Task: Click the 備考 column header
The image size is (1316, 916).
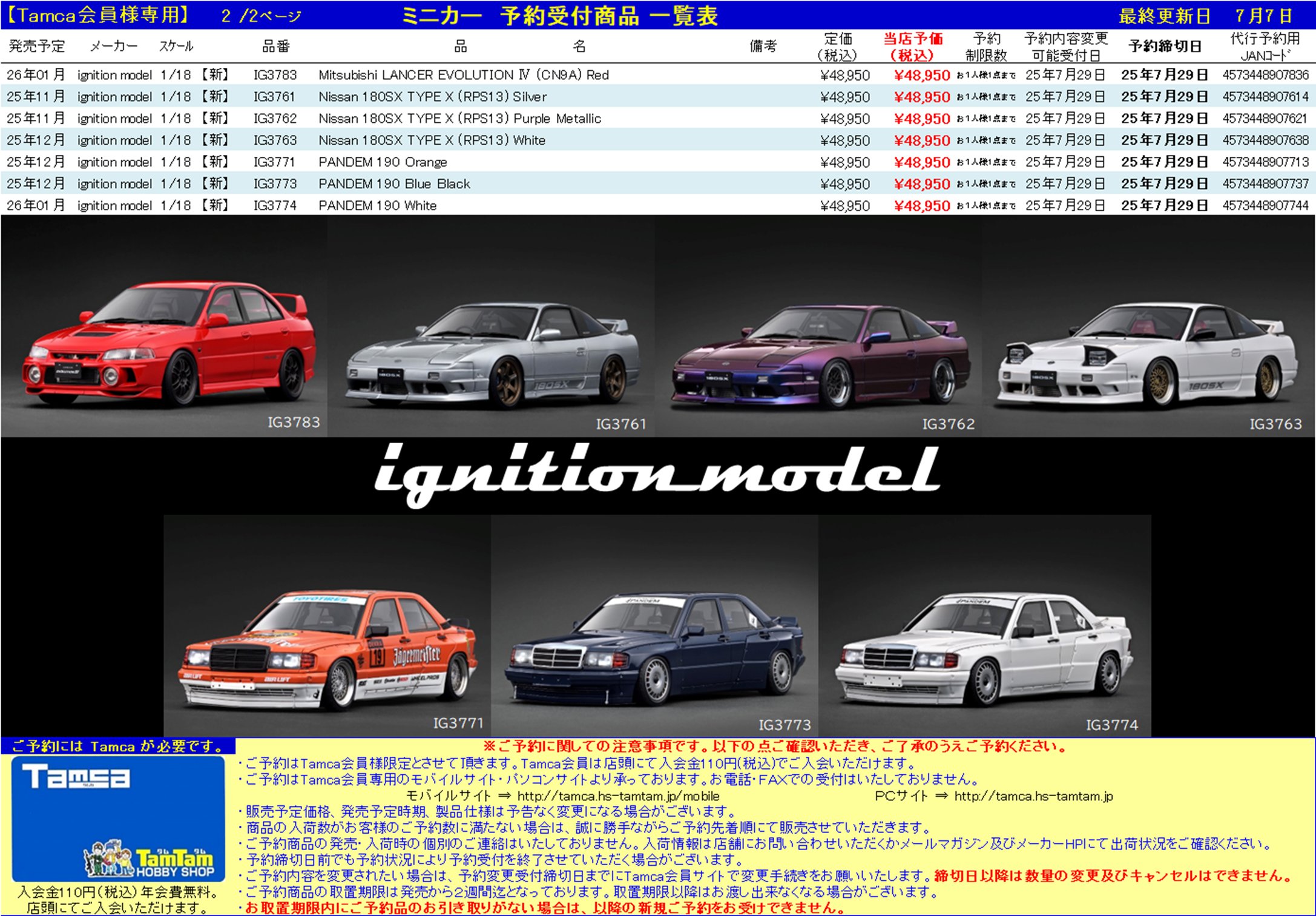Action: pos(763,47)
